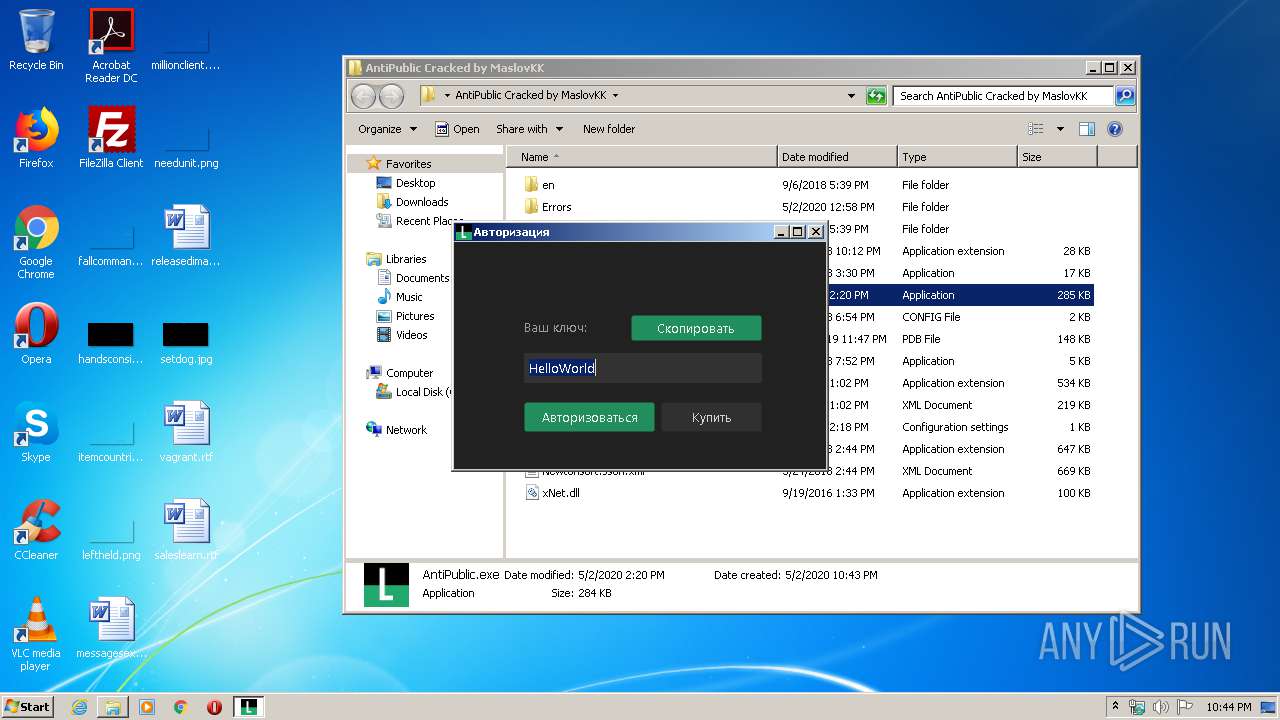Select the 'en' folder row
This screenshot has height=720, width=1280.
807,185
